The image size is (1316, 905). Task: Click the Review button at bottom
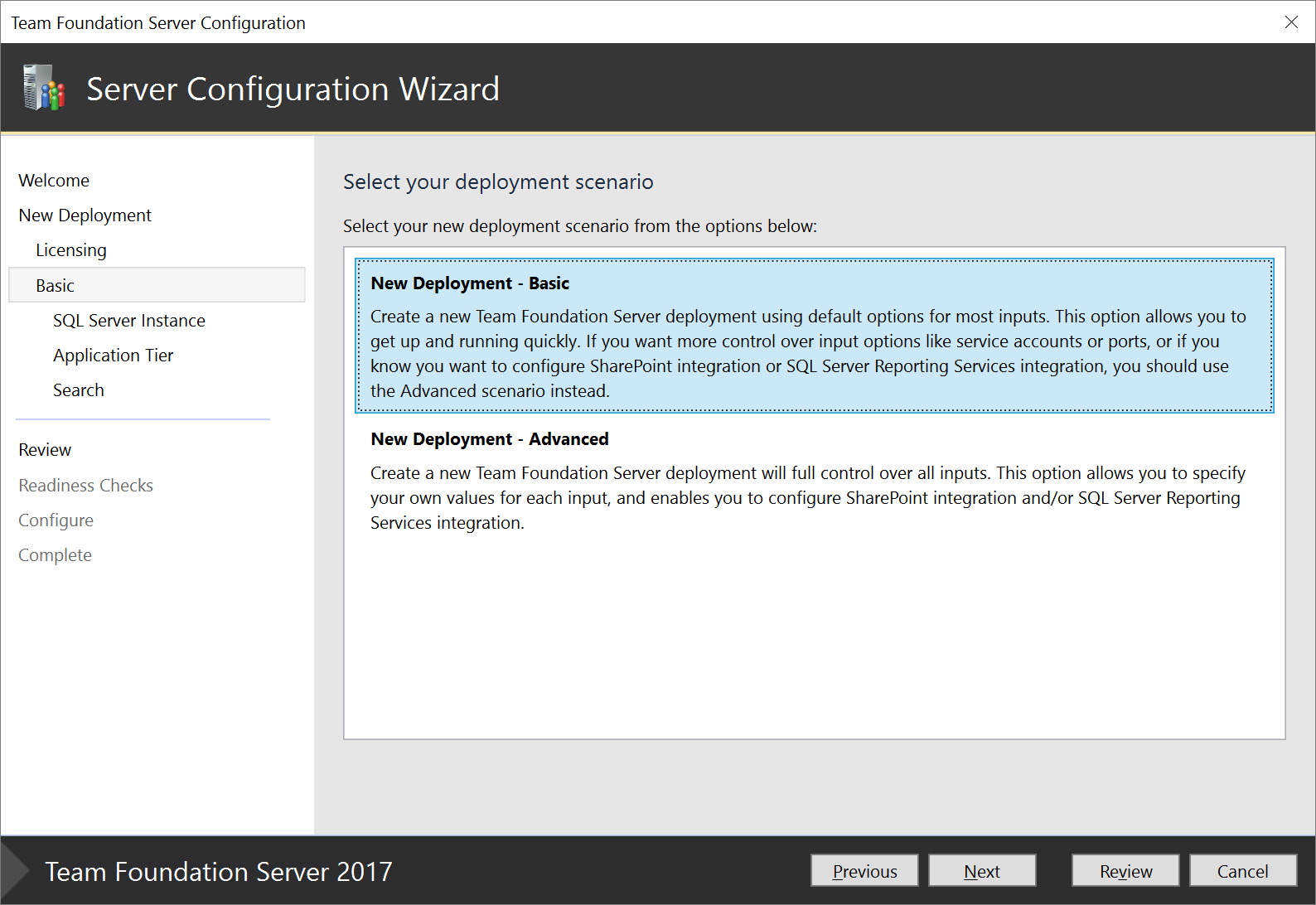coord(1125,871)
